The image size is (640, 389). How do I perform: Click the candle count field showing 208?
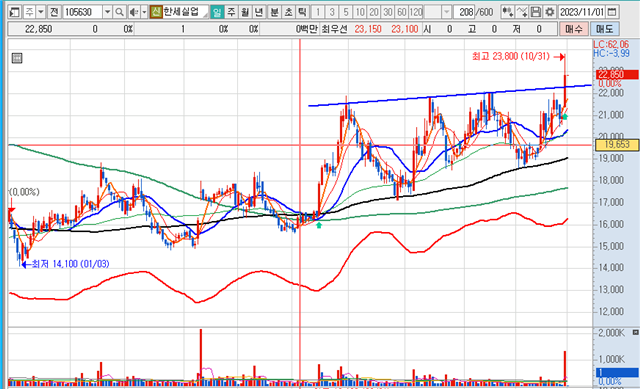pos(465,12)
